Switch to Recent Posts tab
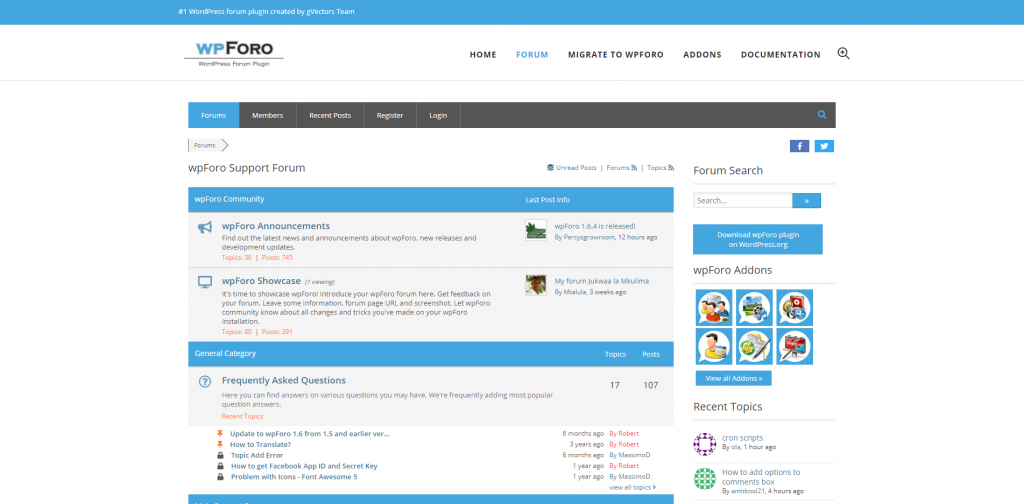Viewport: 1024px width, 504px height. [330, 115]
